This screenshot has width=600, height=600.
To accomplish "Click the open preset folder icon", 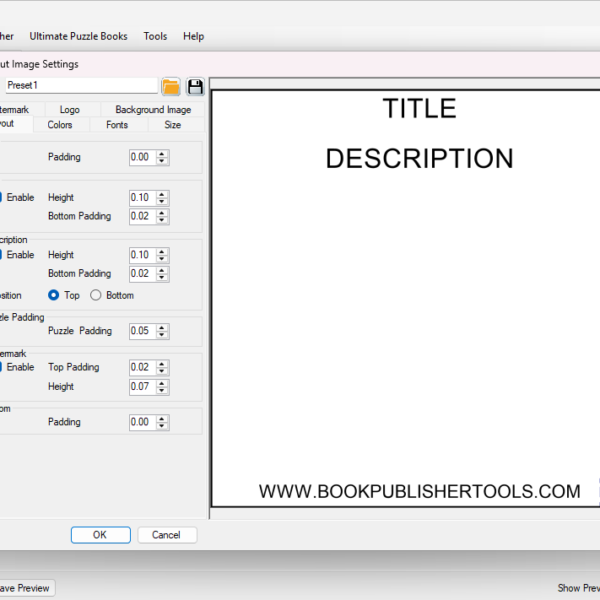I will pyautogui.click(x=171, y=86).
